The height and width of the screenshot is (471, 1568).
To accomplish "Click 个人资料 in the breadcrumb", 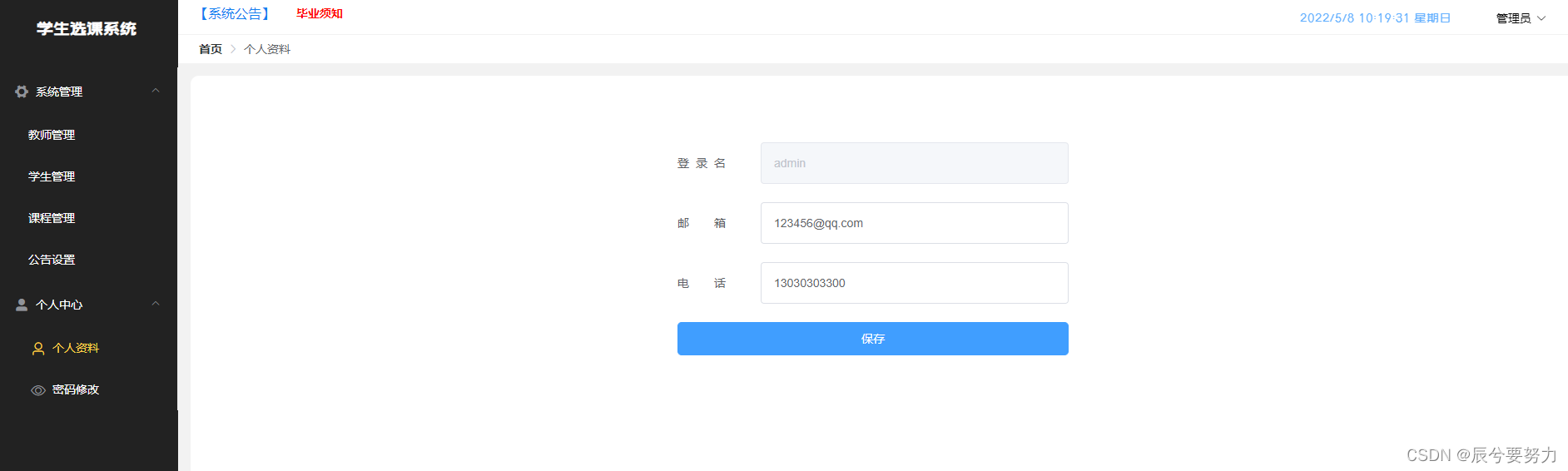I will point(267,49).
